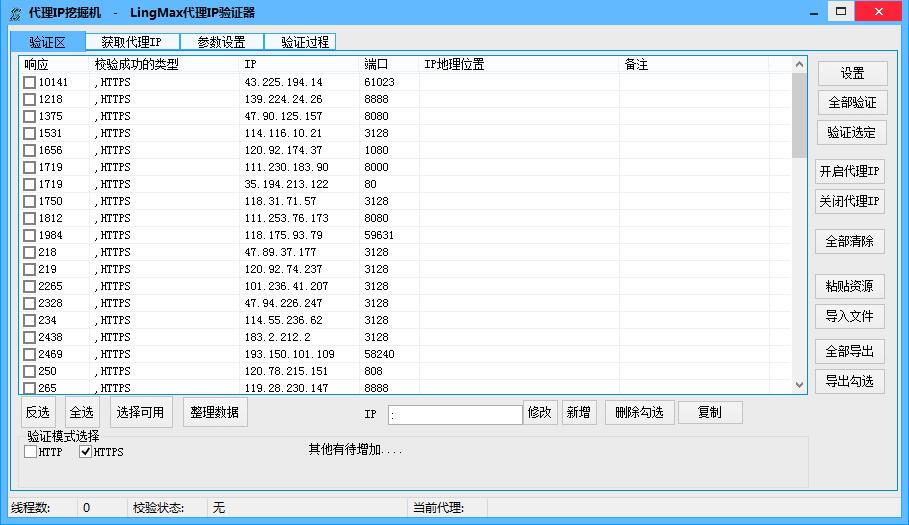The width and height of the screenshot is (909, 525).
Task: Click 整理数据 to tidy data
Action: (215, 413)
